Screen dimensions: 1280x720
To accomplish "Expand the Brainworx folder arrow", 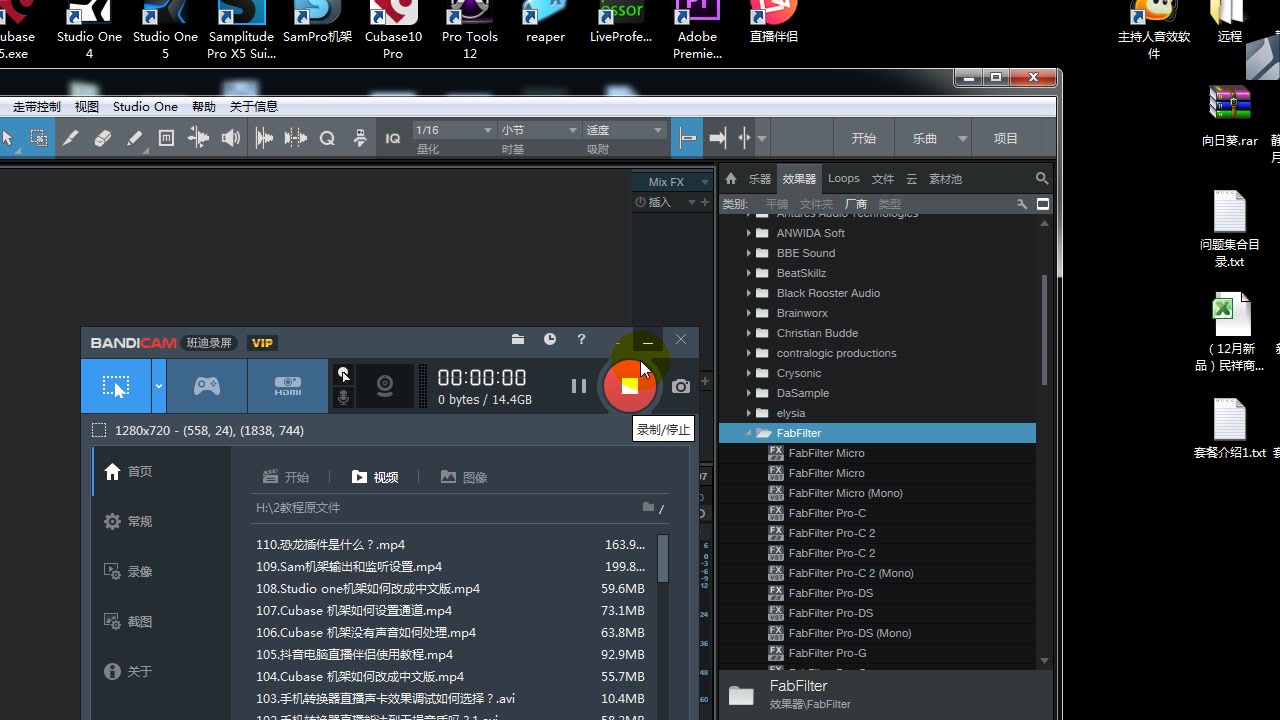I will 748,313.
